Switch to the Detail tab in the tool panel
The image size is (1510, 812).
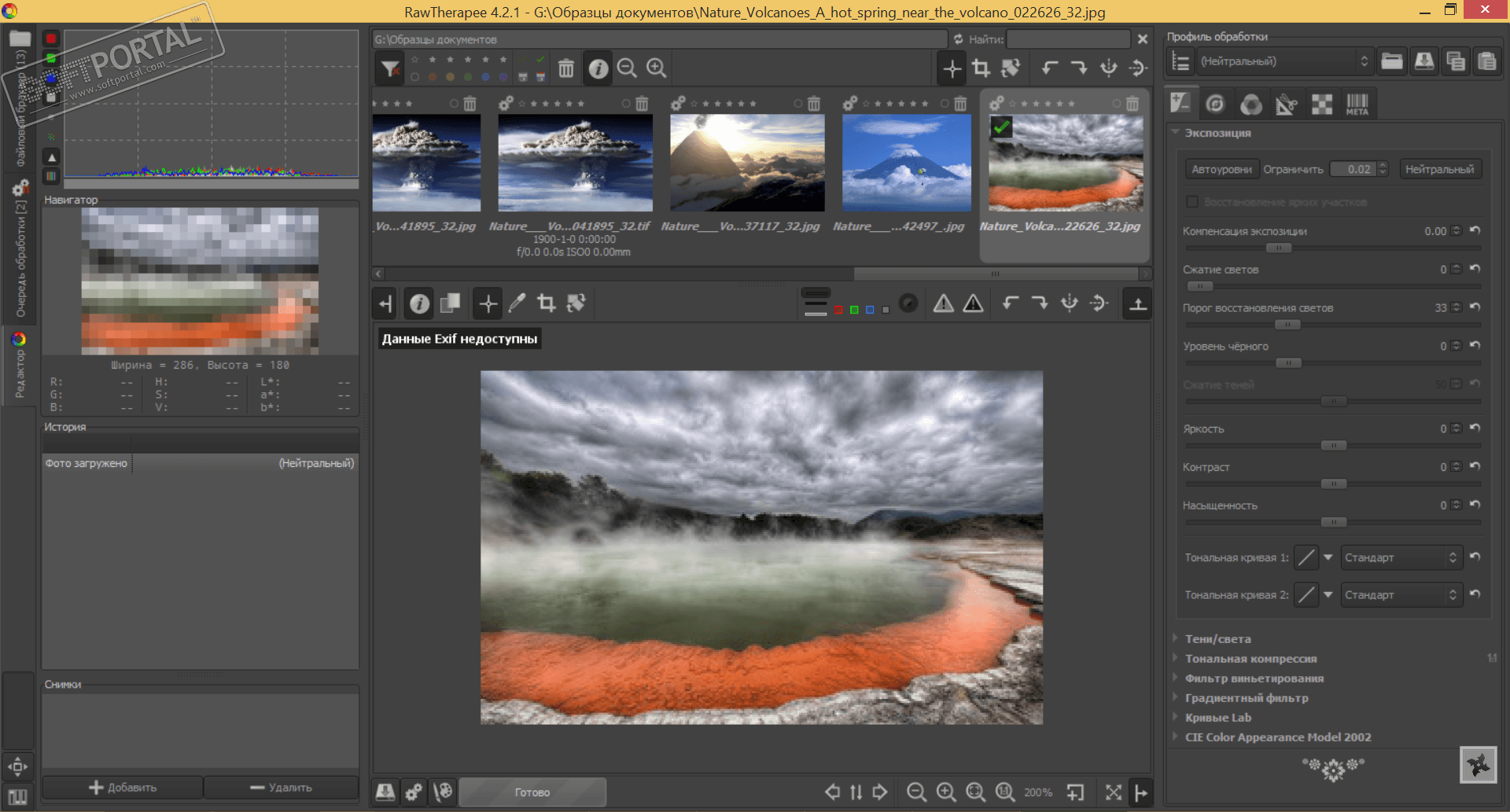coord(1216,104)
